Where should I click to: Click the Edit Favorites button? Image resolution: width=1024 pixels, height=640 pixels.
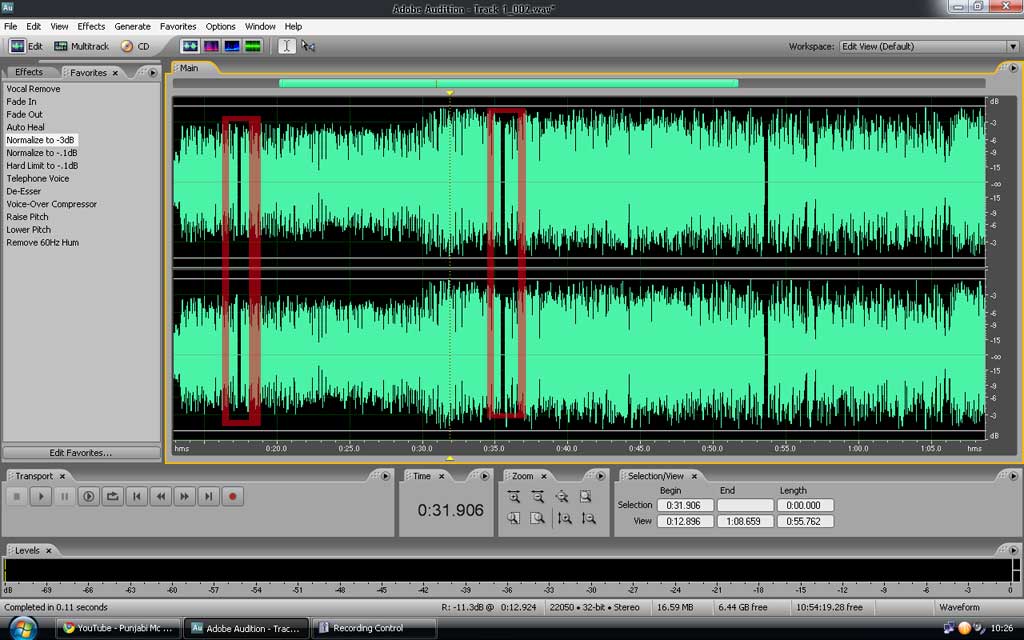click(x=81, y=453)
